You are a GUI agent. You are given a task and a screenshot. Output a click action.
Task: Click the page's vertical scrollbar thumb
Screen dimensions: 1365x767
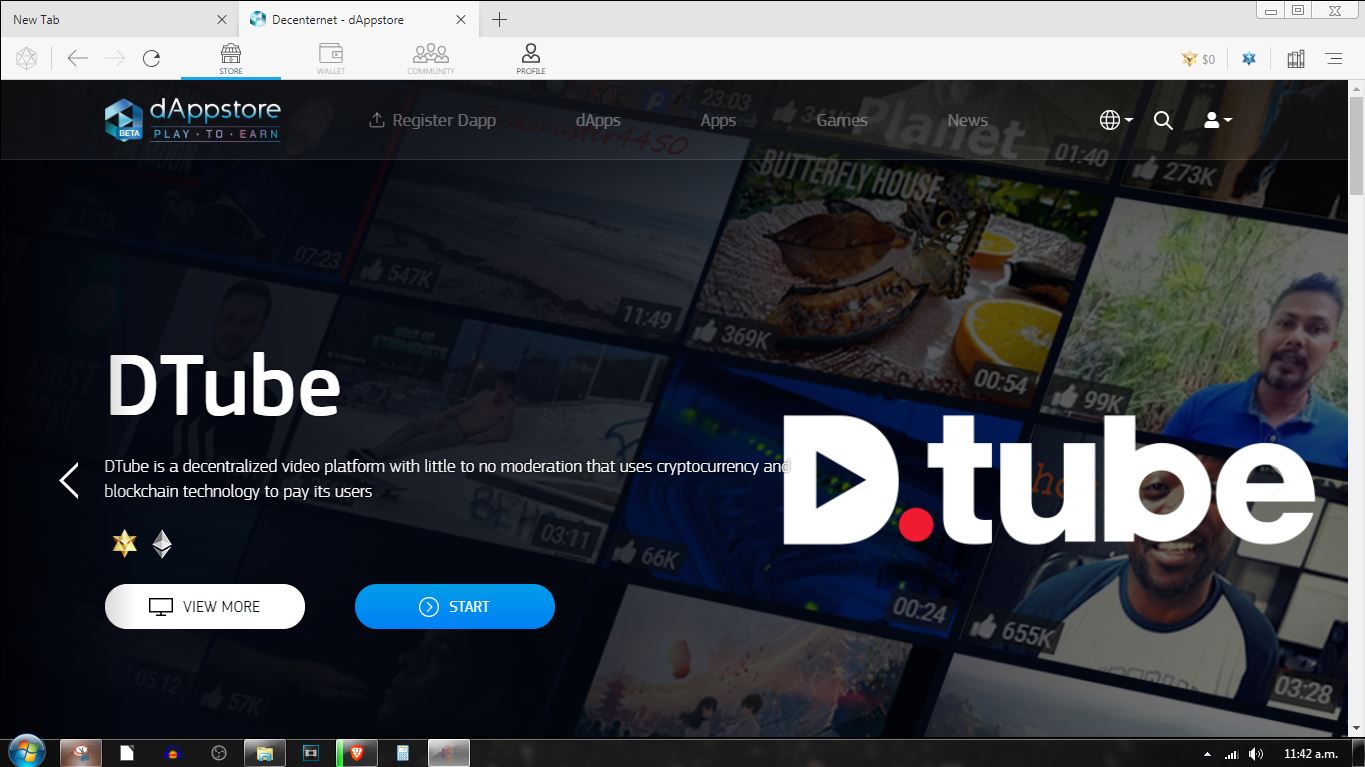(x=1356, y=147)
